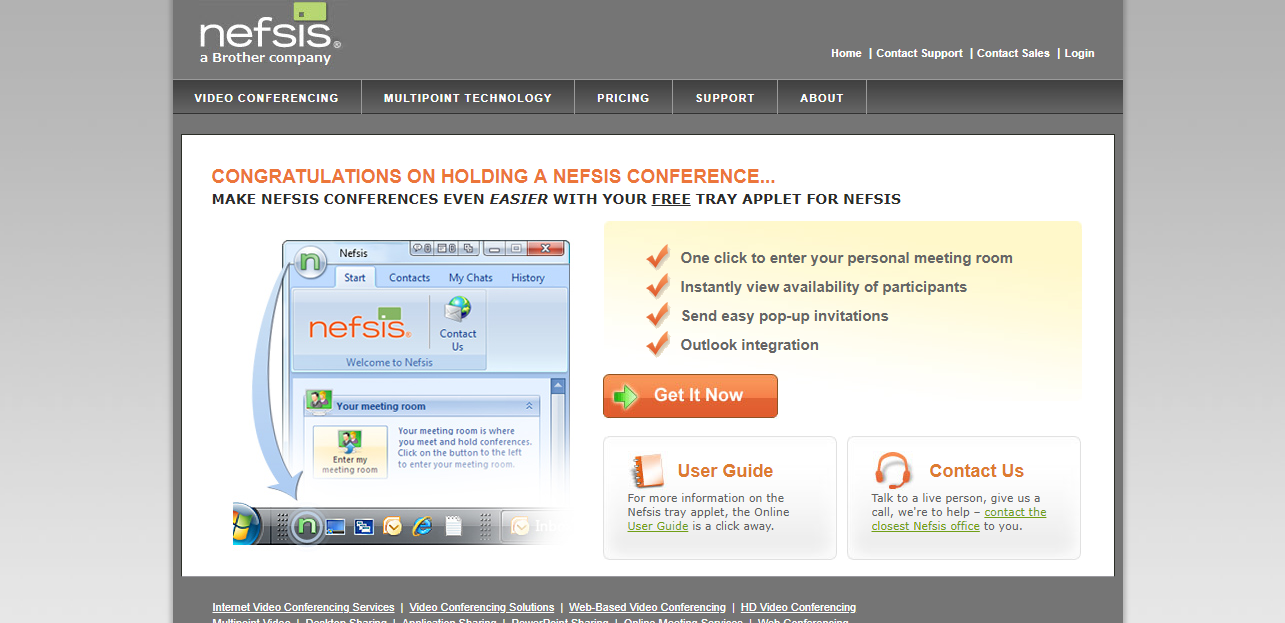This screenshot has width=1285, height=623.
Task: Click the Contact Us headset icon
Action: coord(892,470)
